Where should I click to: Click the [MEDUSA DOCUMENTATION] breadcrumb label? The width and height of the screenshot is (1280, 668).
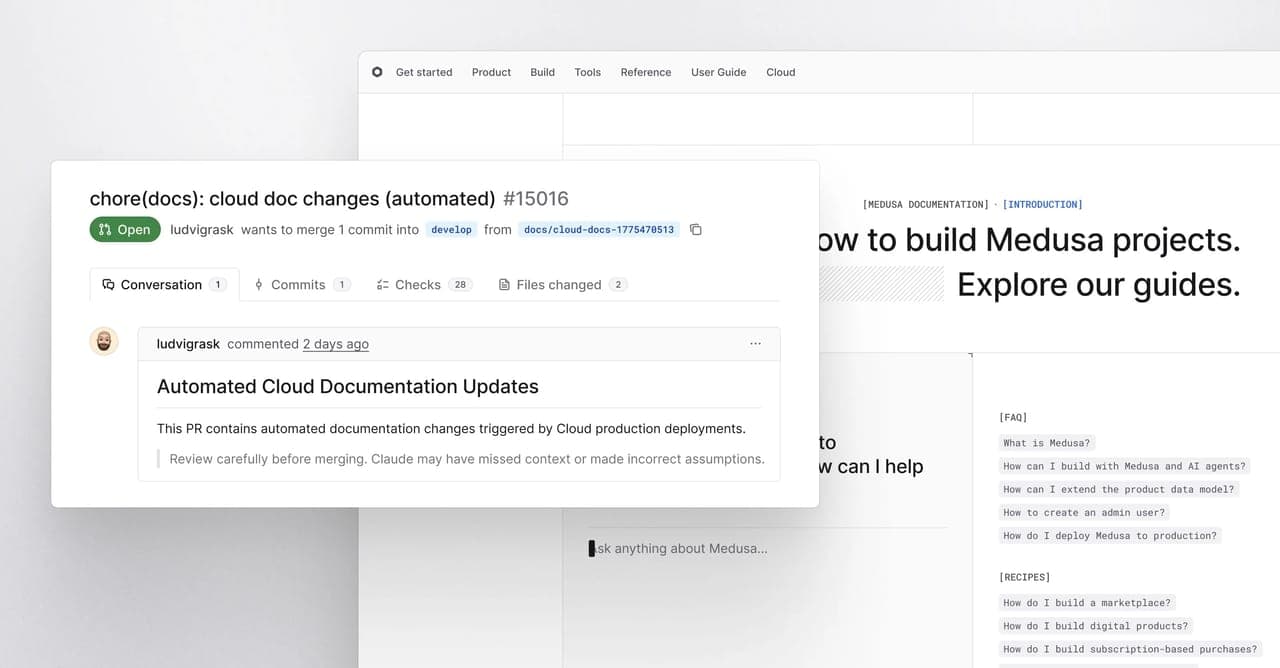926,204
